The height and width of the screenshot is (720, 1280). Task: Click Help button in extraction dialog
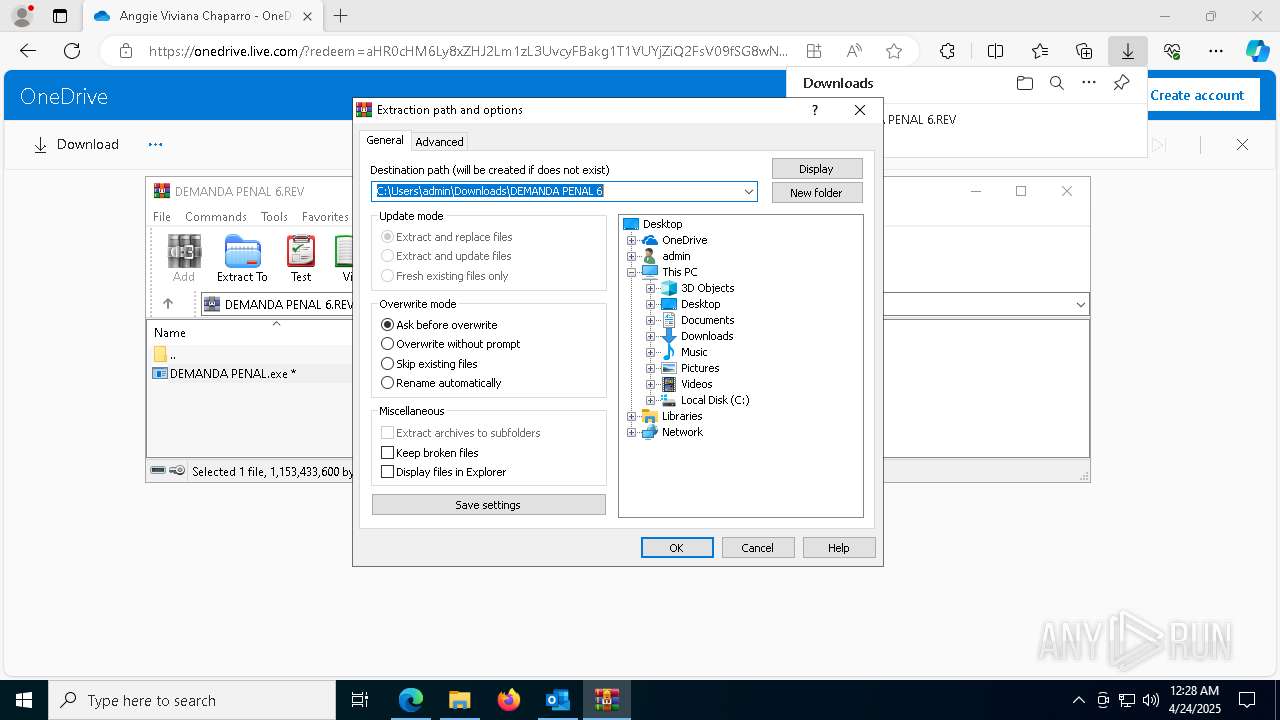coord(839,548)
